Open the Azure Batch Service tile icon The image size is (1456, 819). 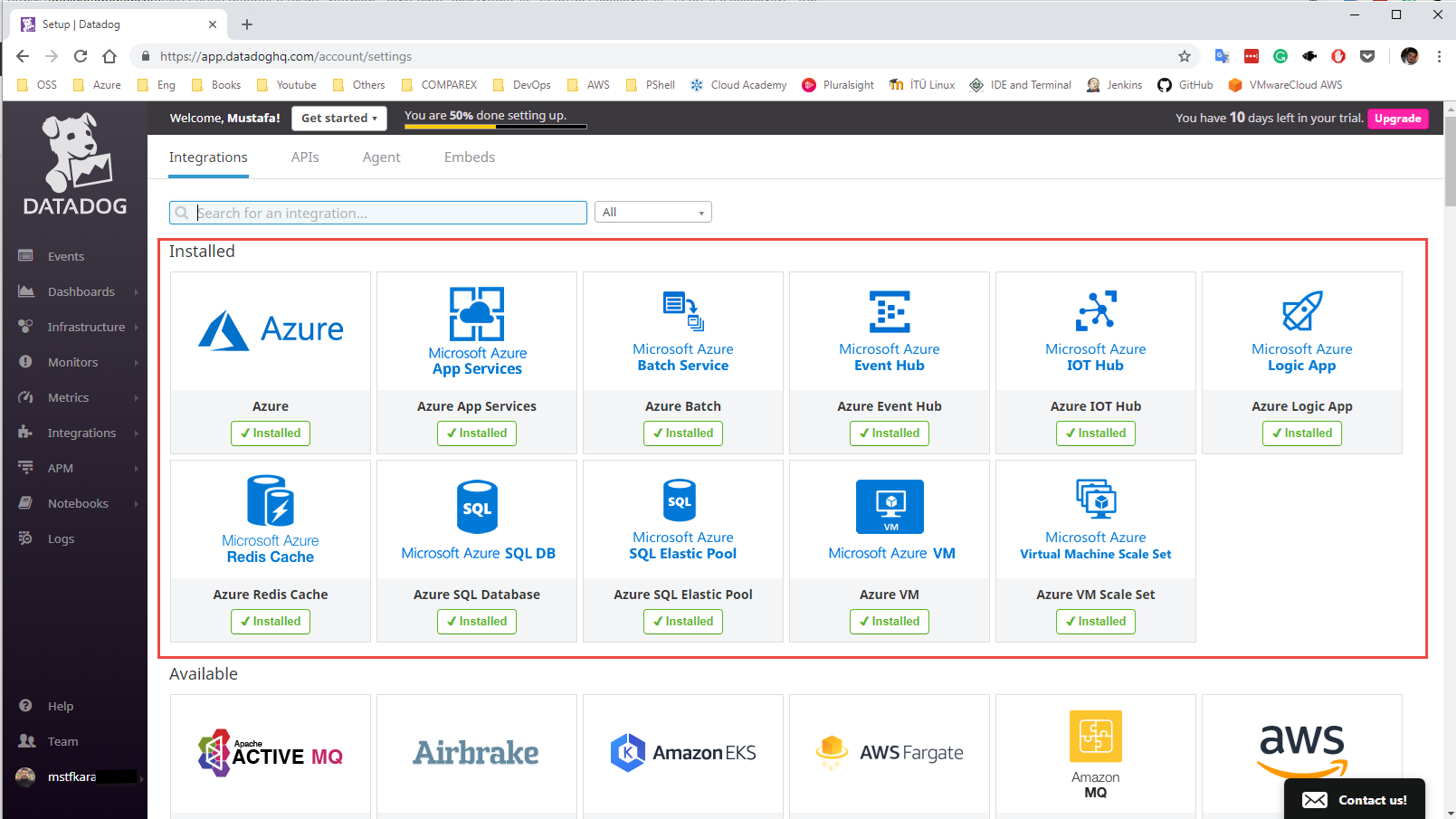click(683, 311)
